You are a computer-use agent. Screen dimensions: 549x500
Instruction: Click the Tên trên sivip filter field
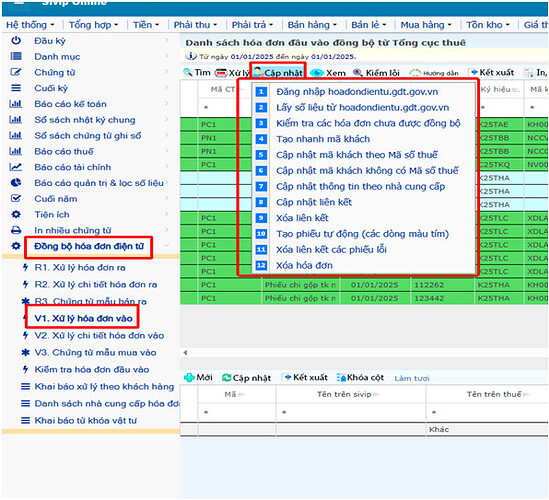point(351,412)
